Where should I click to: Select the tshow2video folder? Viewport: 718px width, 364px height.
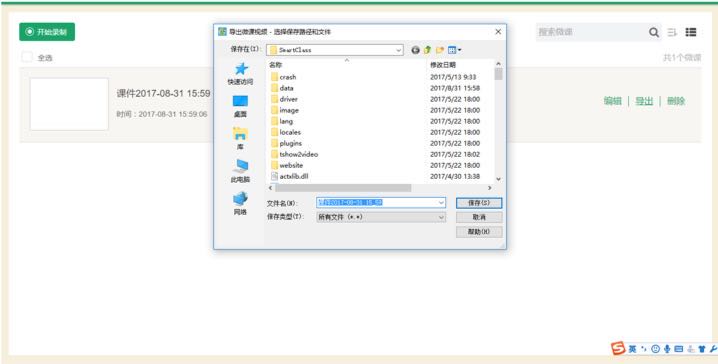[294, 154]
